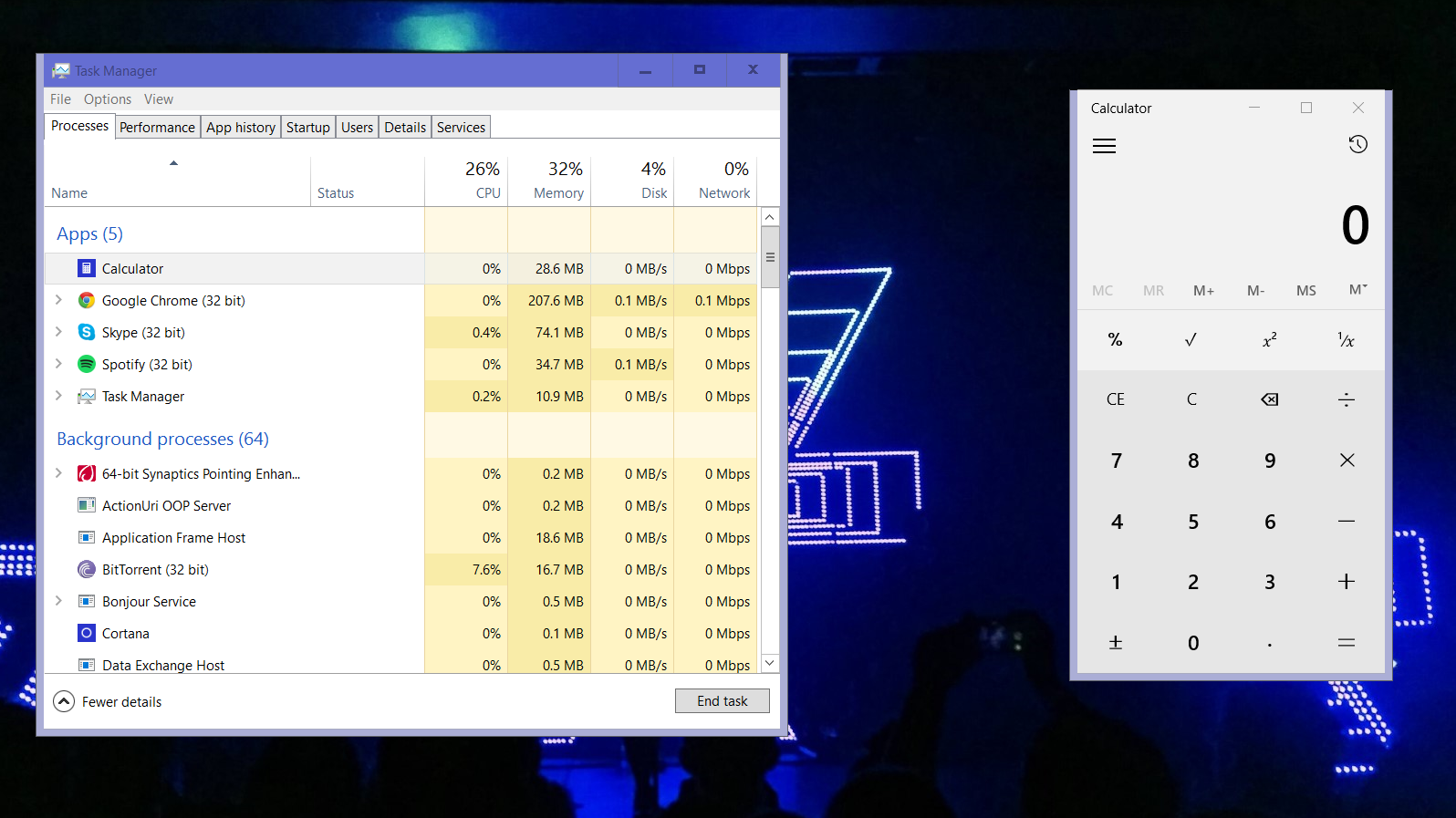Open the memory list M dropdown in Calculator

1357,290
